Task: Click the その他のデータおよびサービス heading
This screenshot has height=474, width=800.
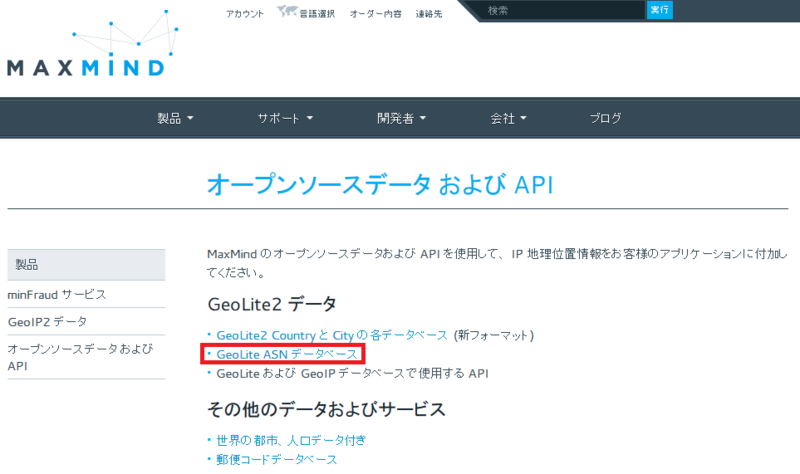Action: click(327, 409)
